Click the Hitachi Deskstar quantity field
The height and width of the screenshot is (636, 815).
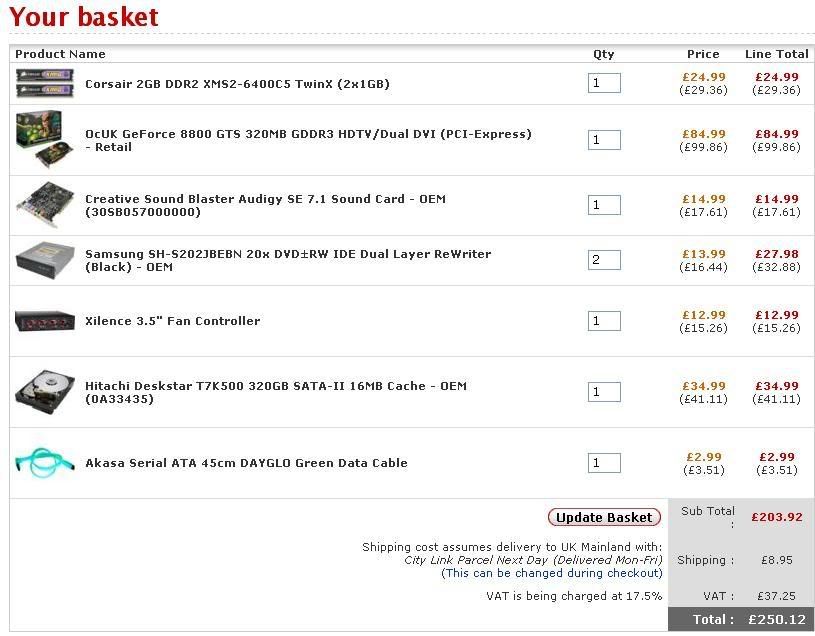coord(604,392)
